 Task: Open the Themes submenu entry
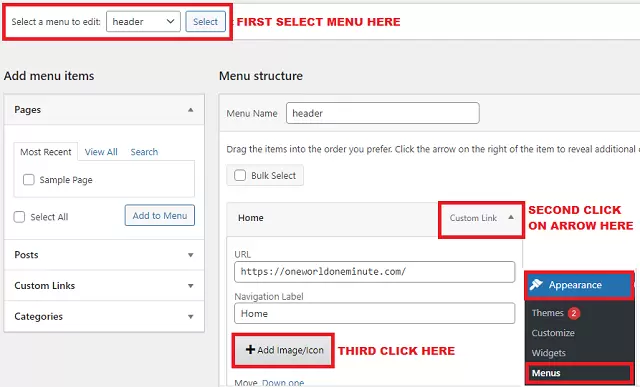point(547,313)
